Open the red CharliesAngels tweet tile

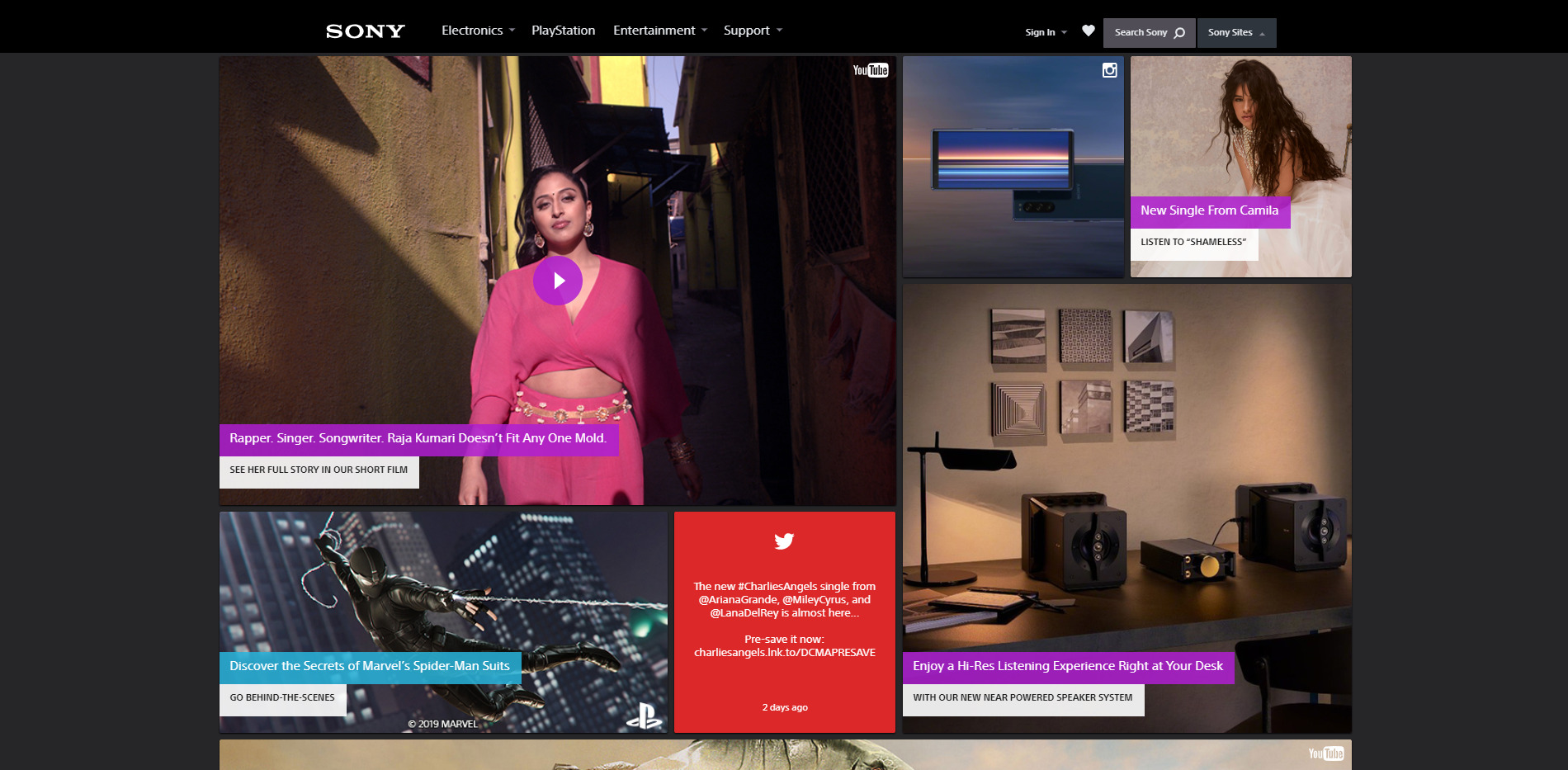pyautogui.click(x=785, y=622)
